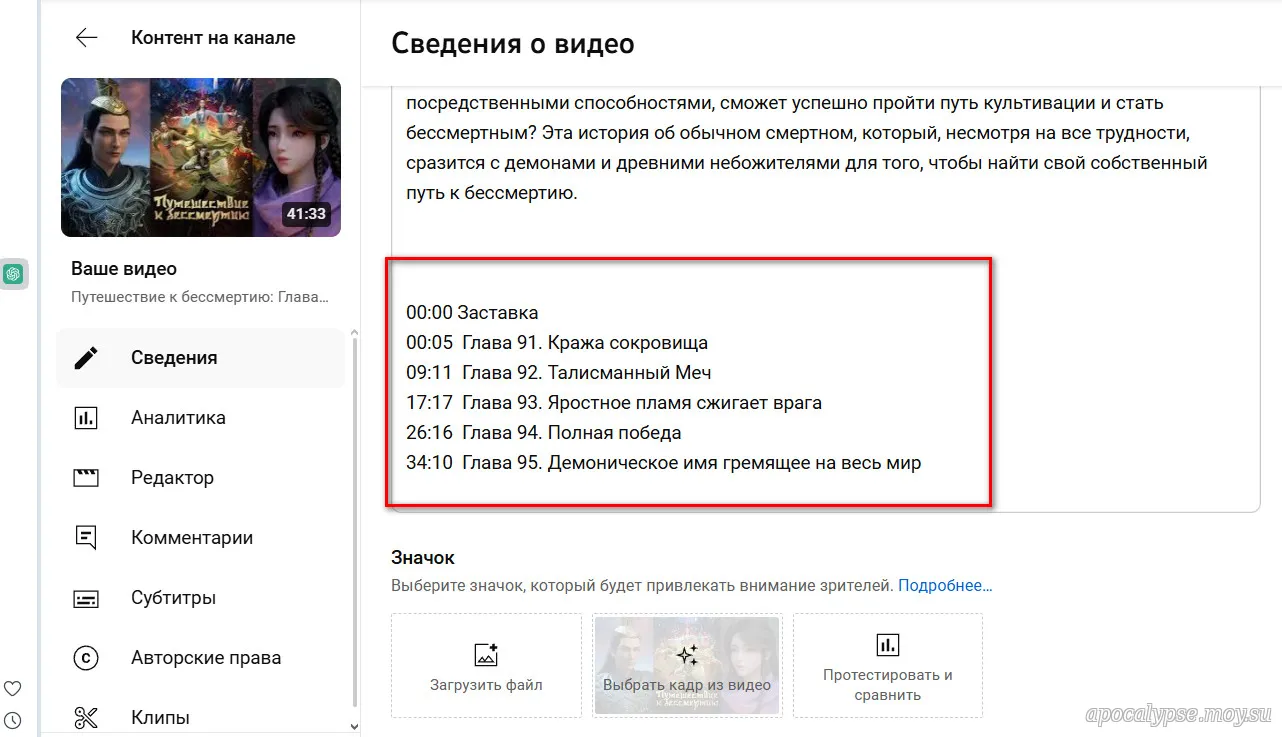Viewport: 1282px width, 737px height.
Task: Open the Комментарии speech bubble icon
Action: coord(86,538)
